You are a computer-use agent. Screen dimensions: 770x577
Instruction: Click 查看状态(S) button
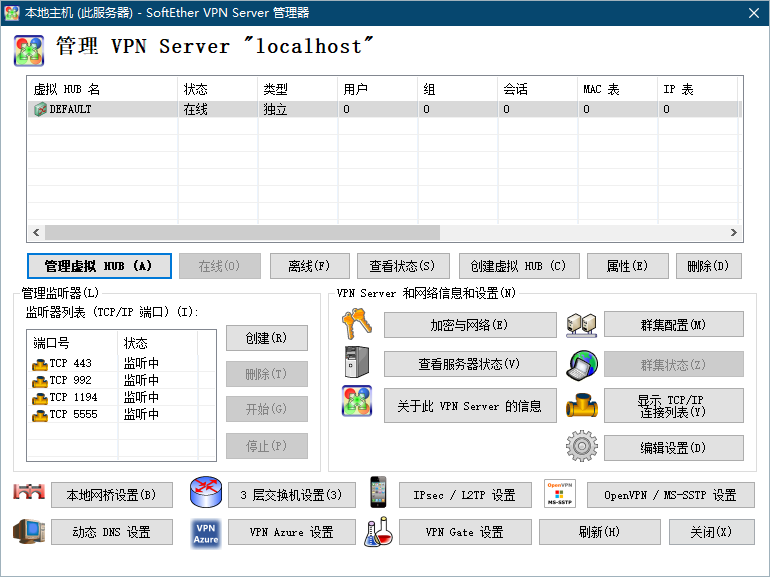click(403, 266)
